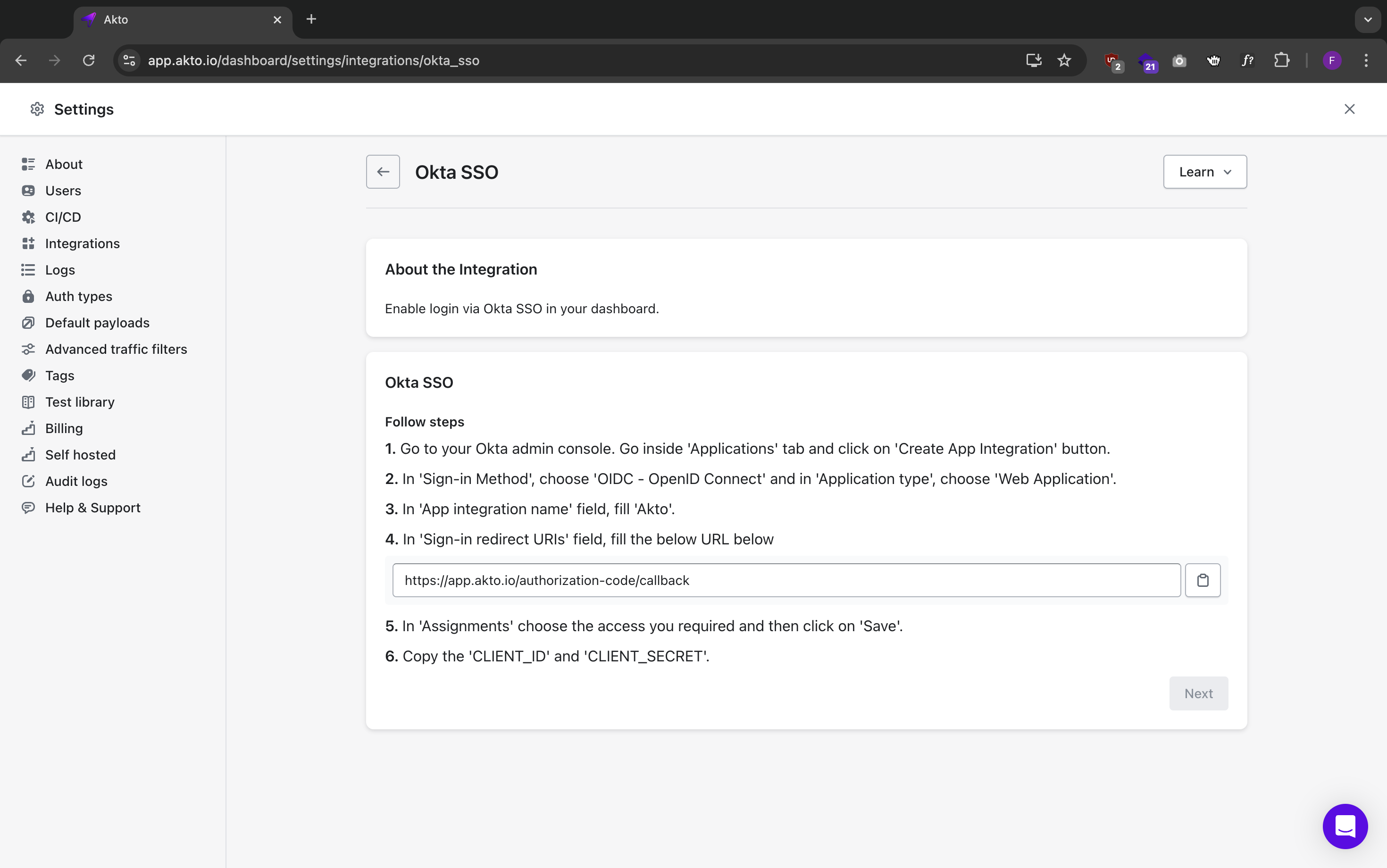Bookmark this page with star icon

pos(1064,60)
